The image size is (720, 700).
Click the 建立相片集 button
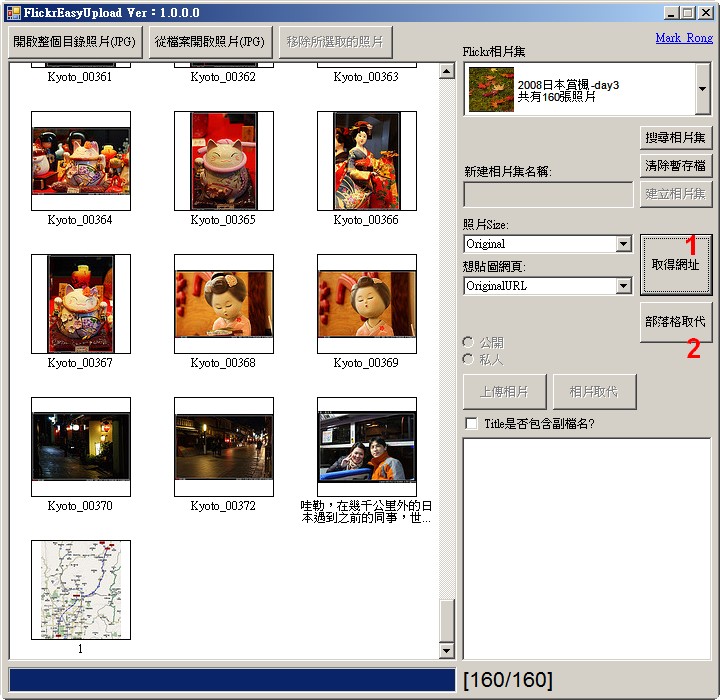(x=675, y=194)
